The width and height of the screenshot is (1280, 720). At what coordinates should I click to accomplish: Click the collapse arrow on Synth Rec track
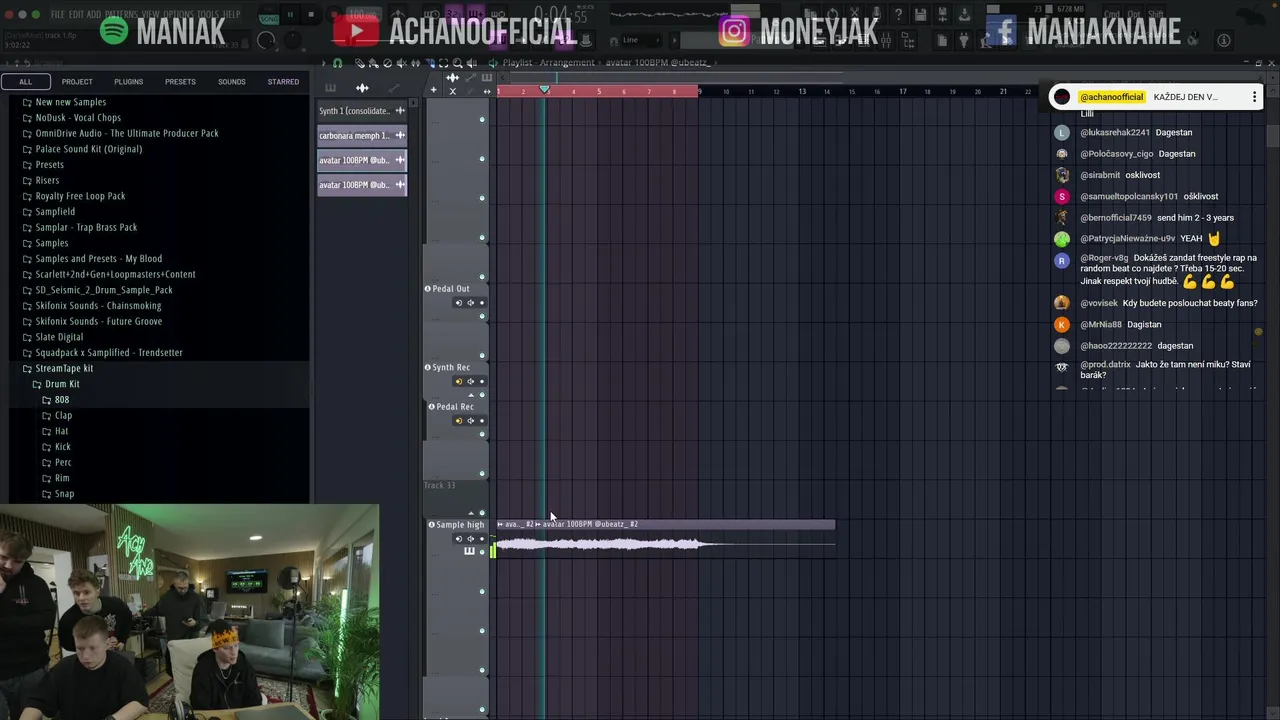click(x=471, y=395)
